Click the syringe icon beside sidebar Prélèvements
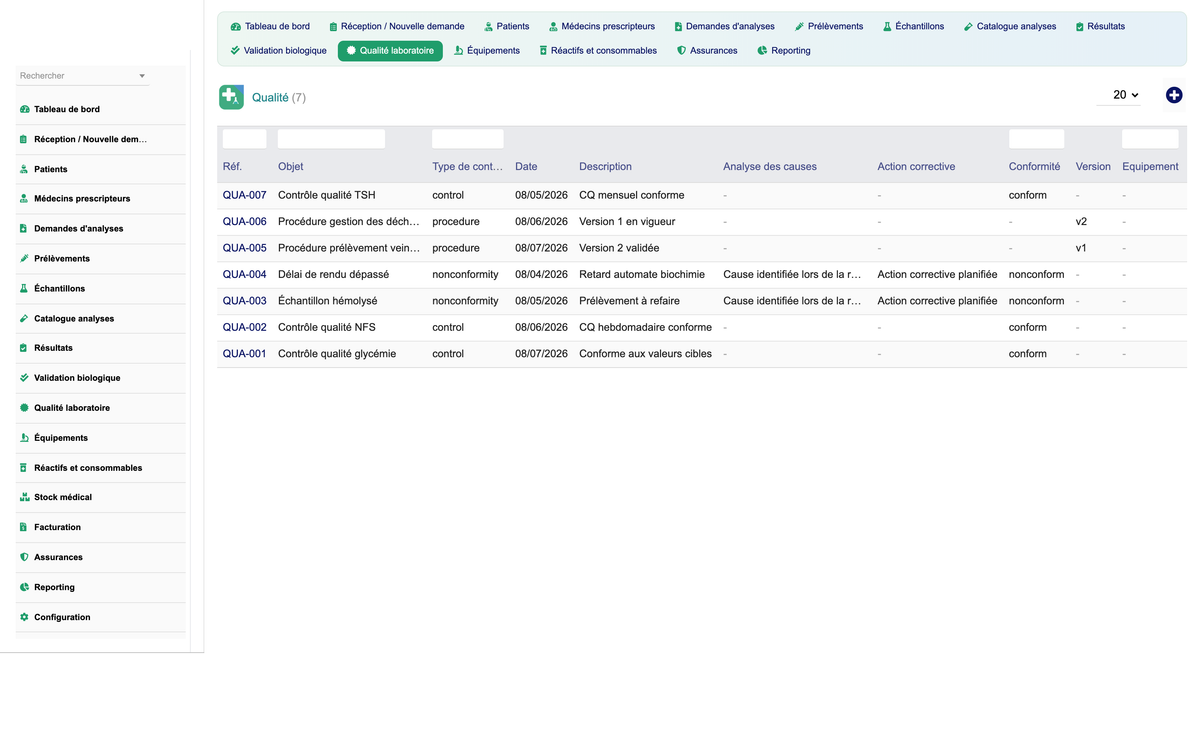The image size is (1200, 743). click(x=24, y=259)
